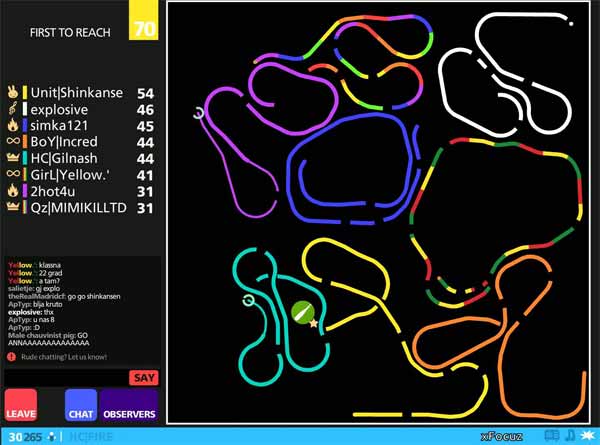The height and width of the screenshot is (445, 600).
Task: Click the crown icon beside HC|Gilnash
Action: point(14,159)
